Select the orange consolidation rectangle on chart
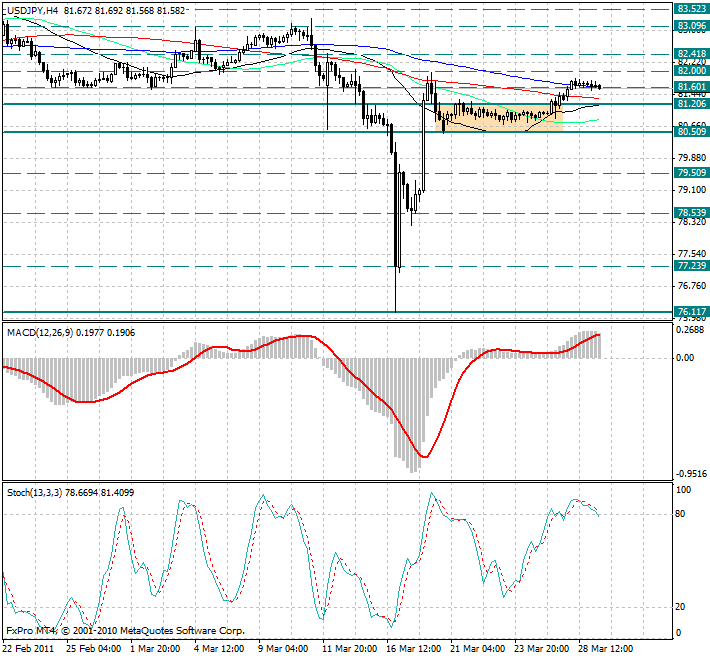Screen dimensions: 710x656 [x=499, y=118]
